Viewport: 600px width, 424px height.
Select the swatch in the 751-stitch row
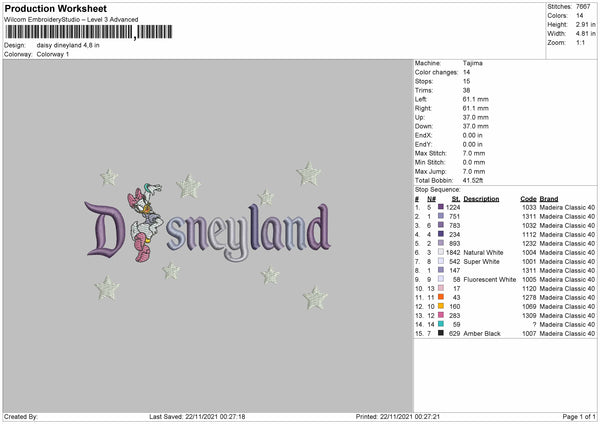tap(441, 216)
